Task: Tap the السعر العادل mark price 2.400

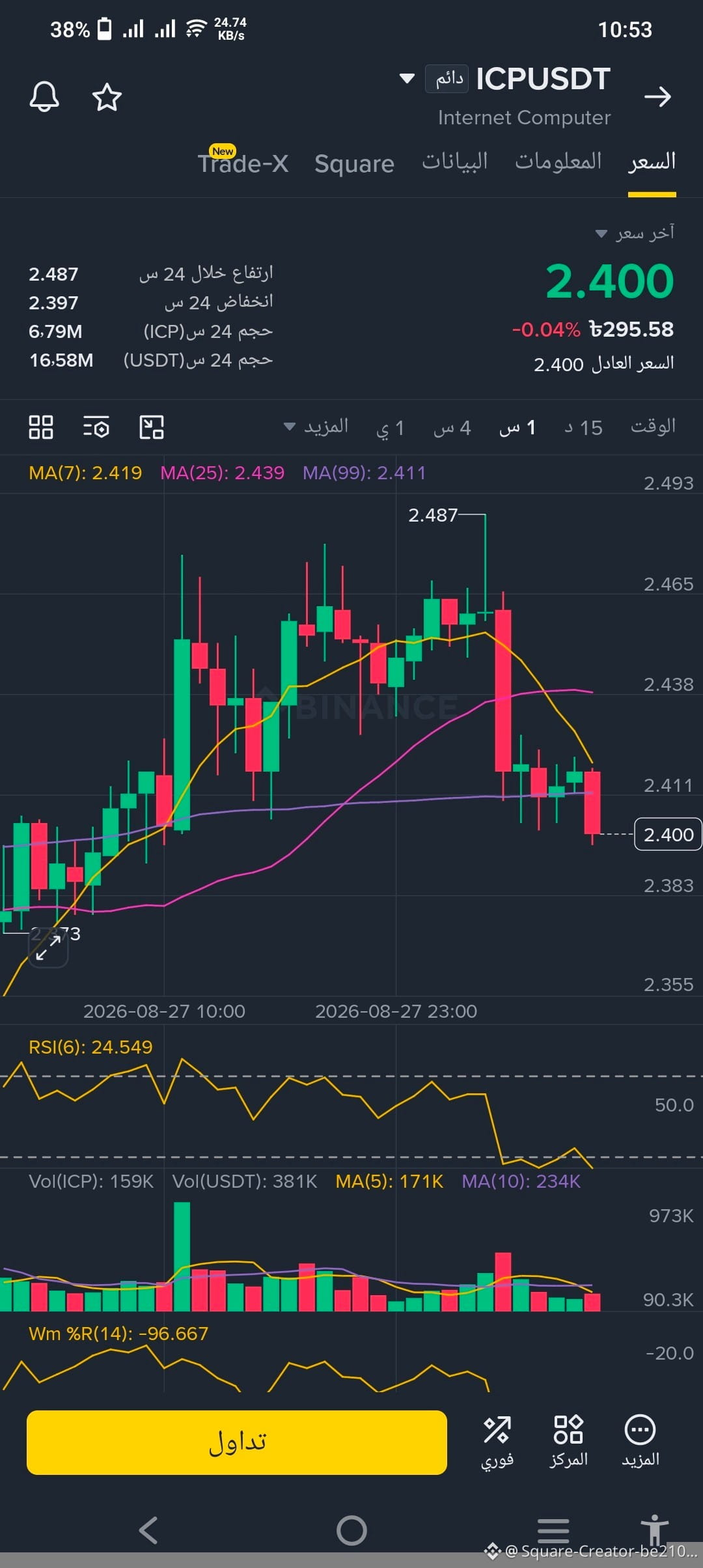Action: coord(603,364)
